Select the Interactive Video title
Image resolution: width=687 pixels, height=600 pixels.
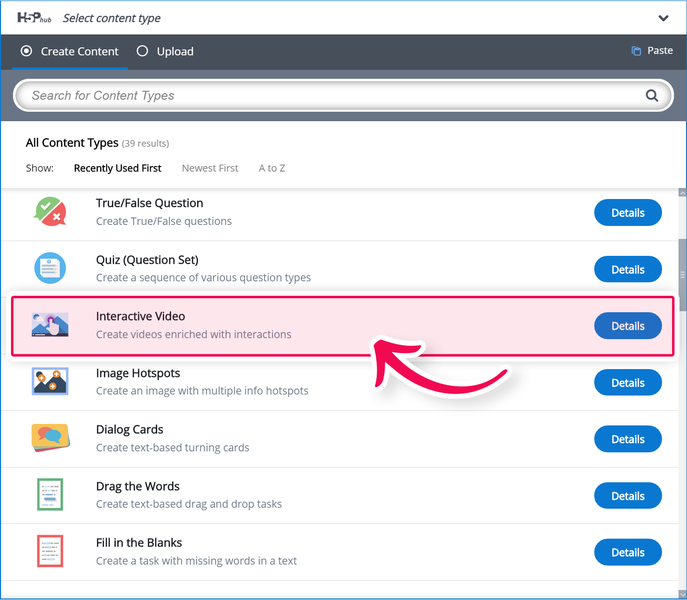tap(140, 316)
